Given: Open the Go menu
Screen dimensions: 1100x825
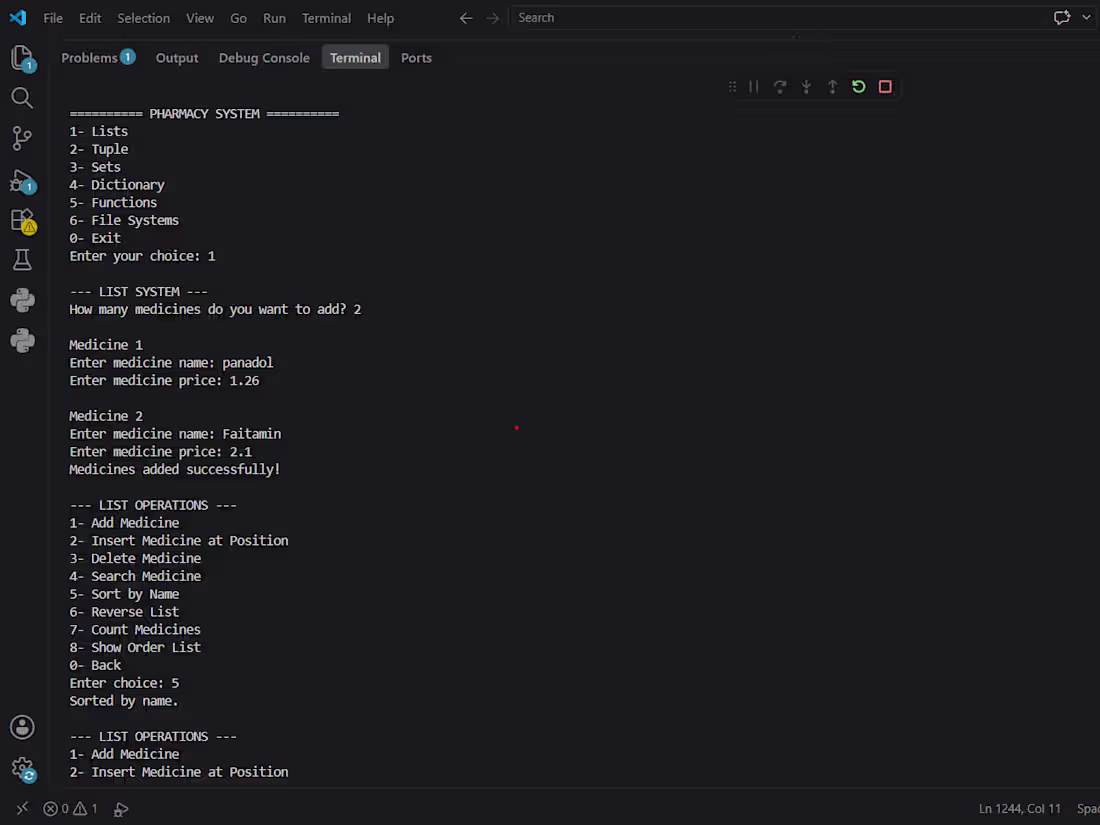Looking at the screenshot, I should (239, 18).
